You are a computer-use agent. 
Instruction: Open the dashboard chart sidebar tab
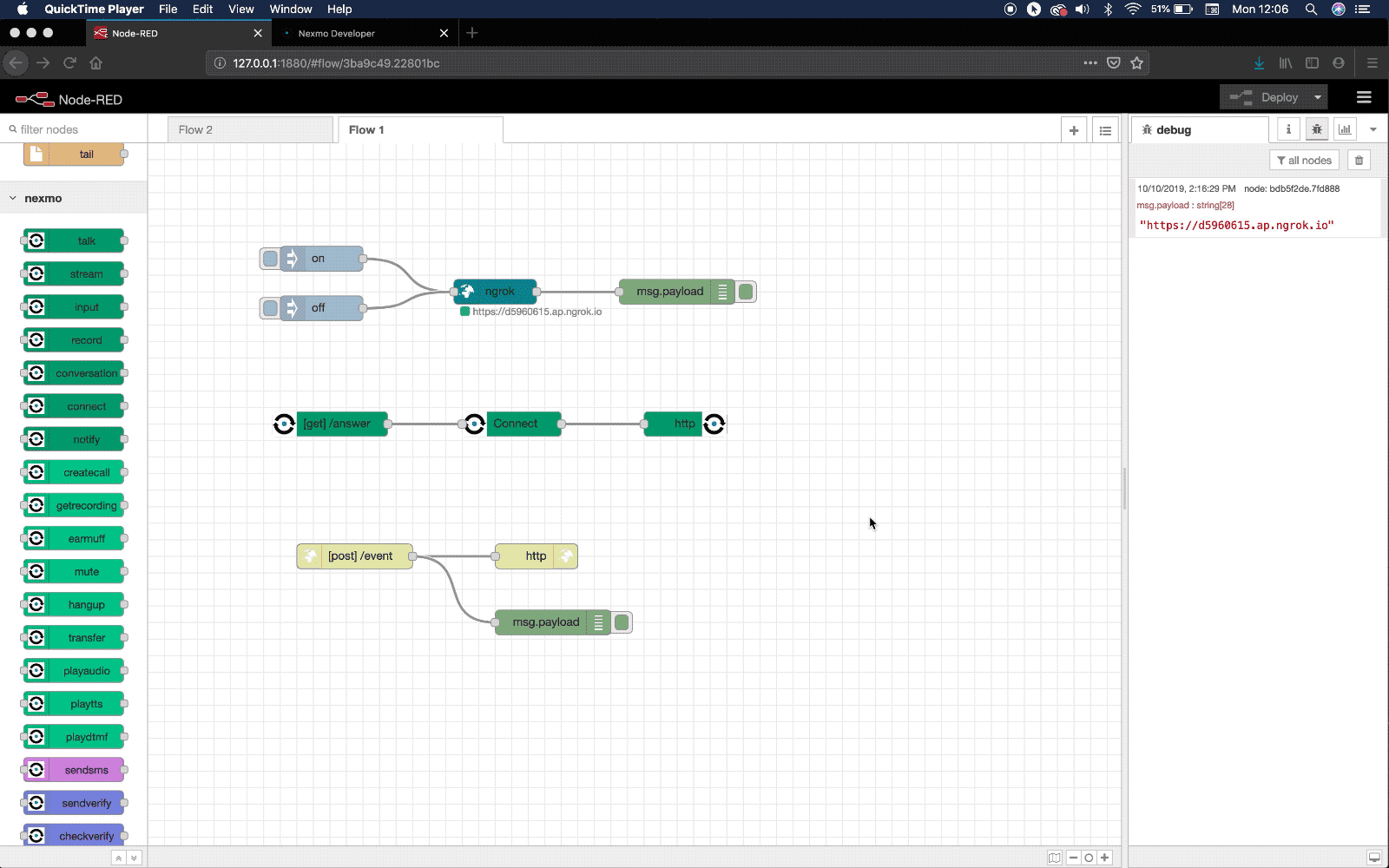click(x=1345, y=129)
